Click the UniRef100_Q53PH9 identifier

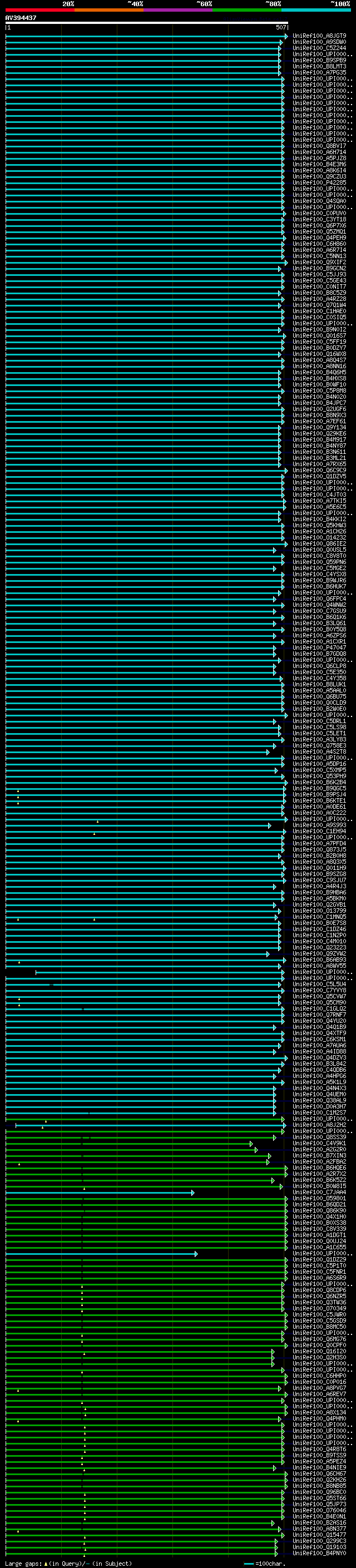click(x=319, y=776)
